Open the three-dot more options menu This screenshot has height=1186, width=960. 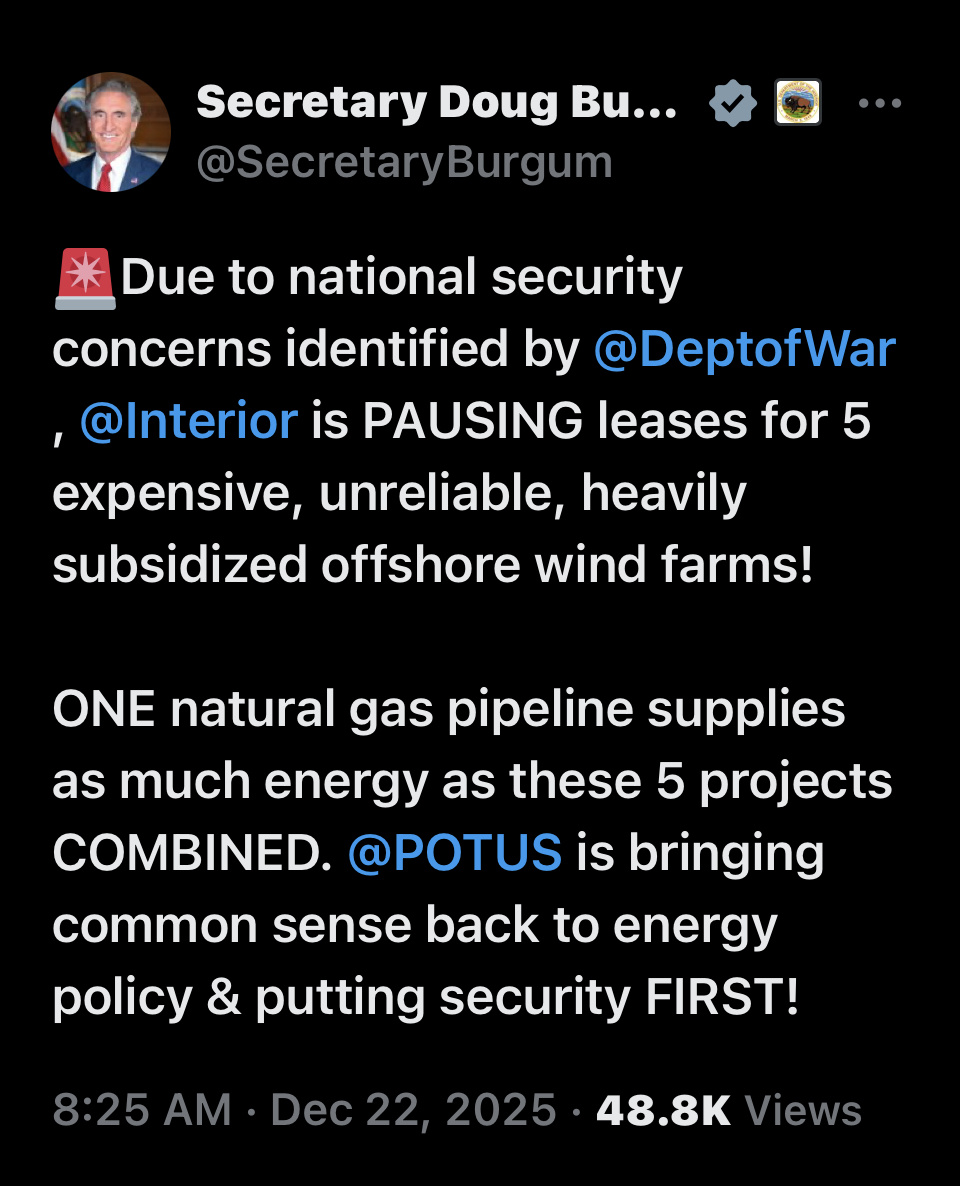880,103
